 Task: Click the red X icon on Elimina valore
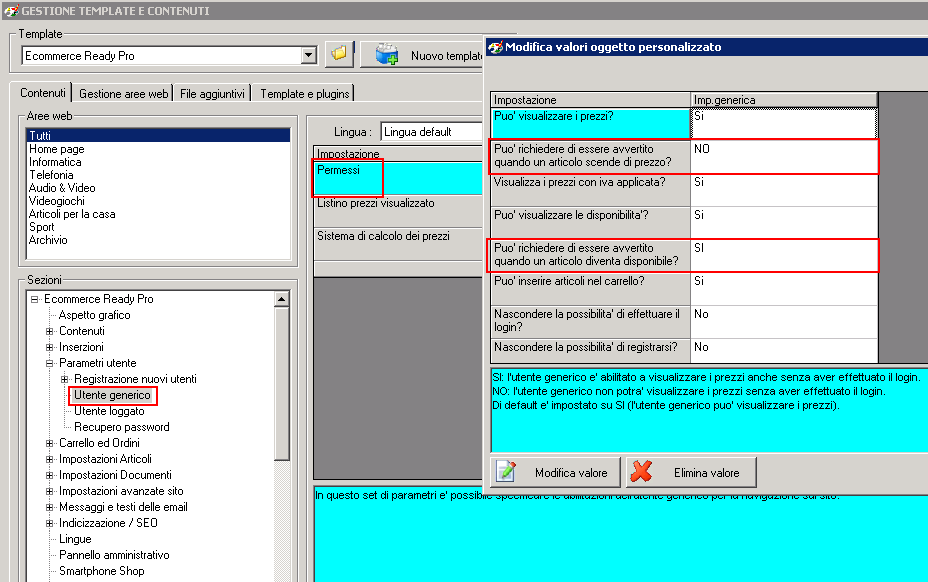tap(641, 472)
